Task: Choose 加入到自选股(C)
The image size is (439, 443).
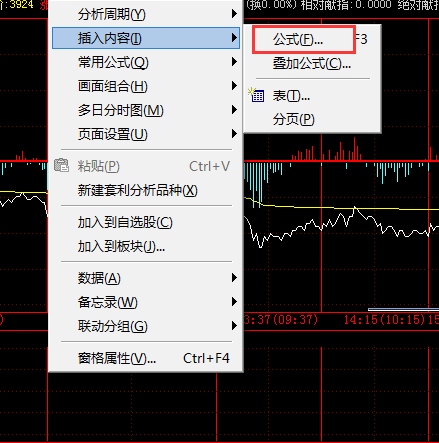Action: pos(146,222)
